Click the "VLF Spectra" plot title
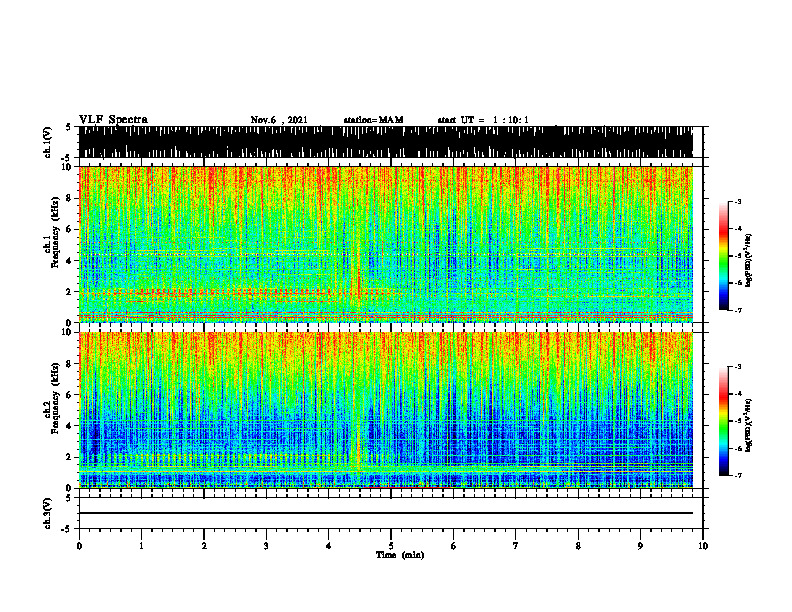Screen dimensions: 792x612 point(113,119)
